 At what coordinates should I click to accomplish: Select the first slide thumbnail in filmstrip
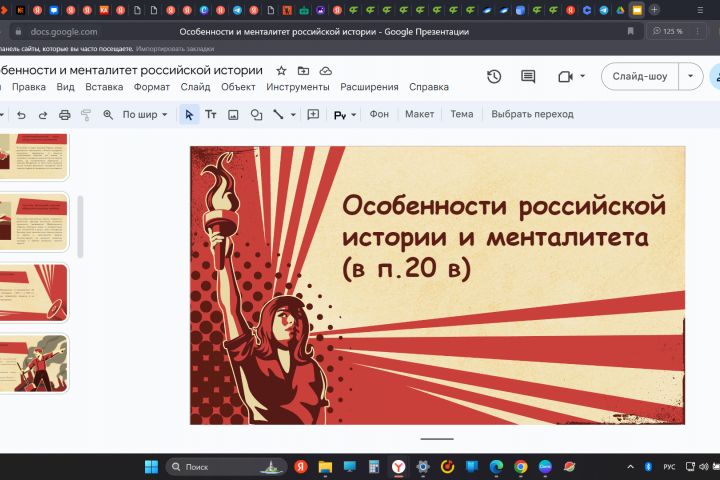[34, 157]
